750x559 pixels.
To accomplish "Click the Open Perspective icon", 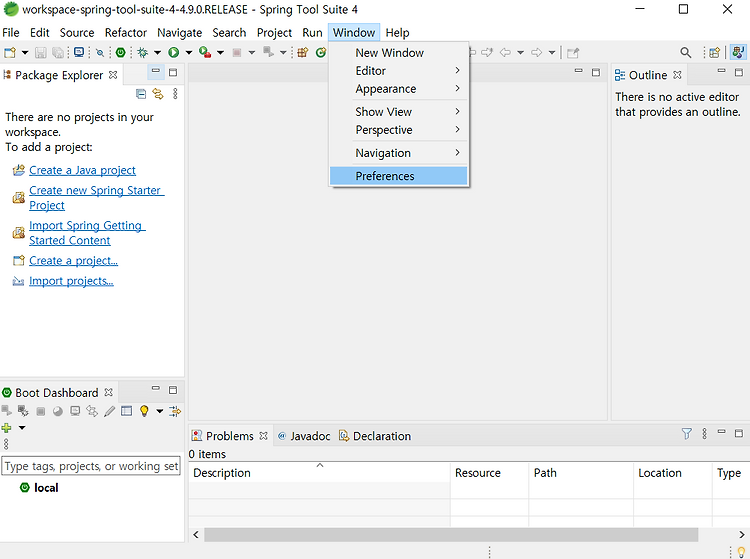I will [714, 53].
